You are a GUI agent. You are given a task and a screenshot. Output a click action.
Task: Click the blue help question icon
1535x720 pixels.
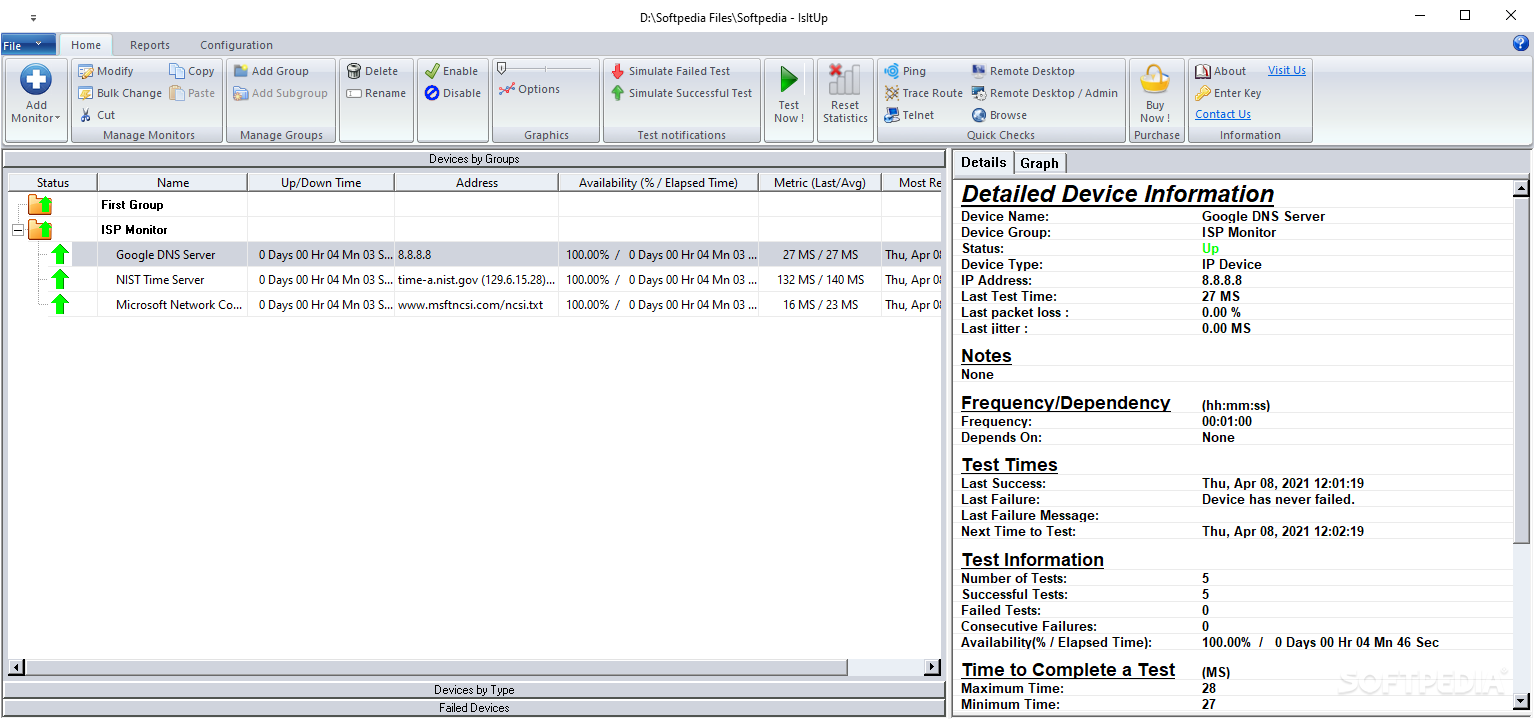(1521, 44)
